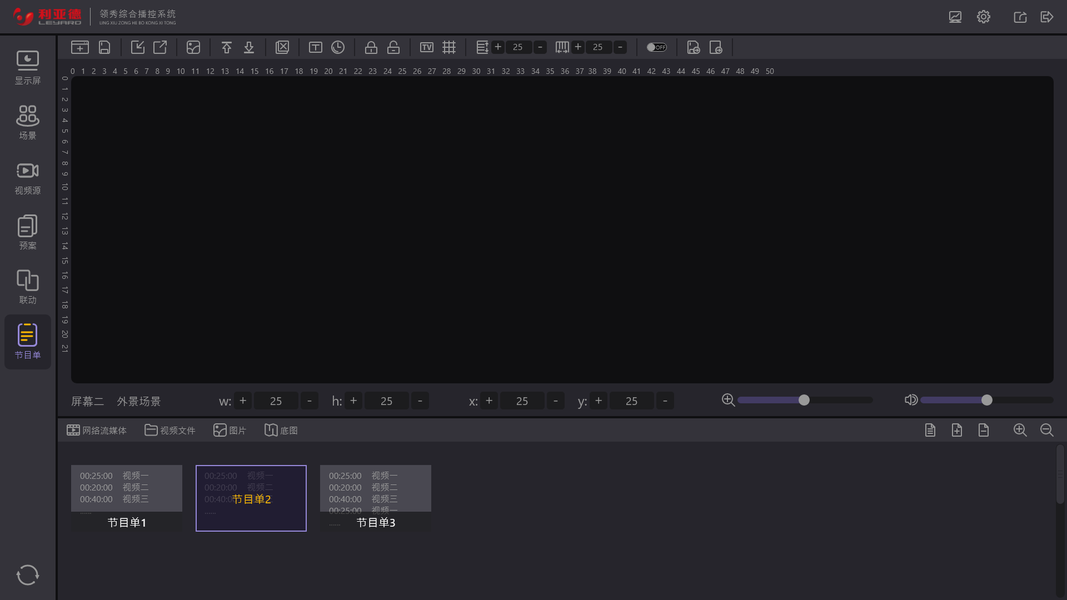This screenshot has height=600, width=1067.
Task: Click the new window toolbar icon
Action: 80,47
